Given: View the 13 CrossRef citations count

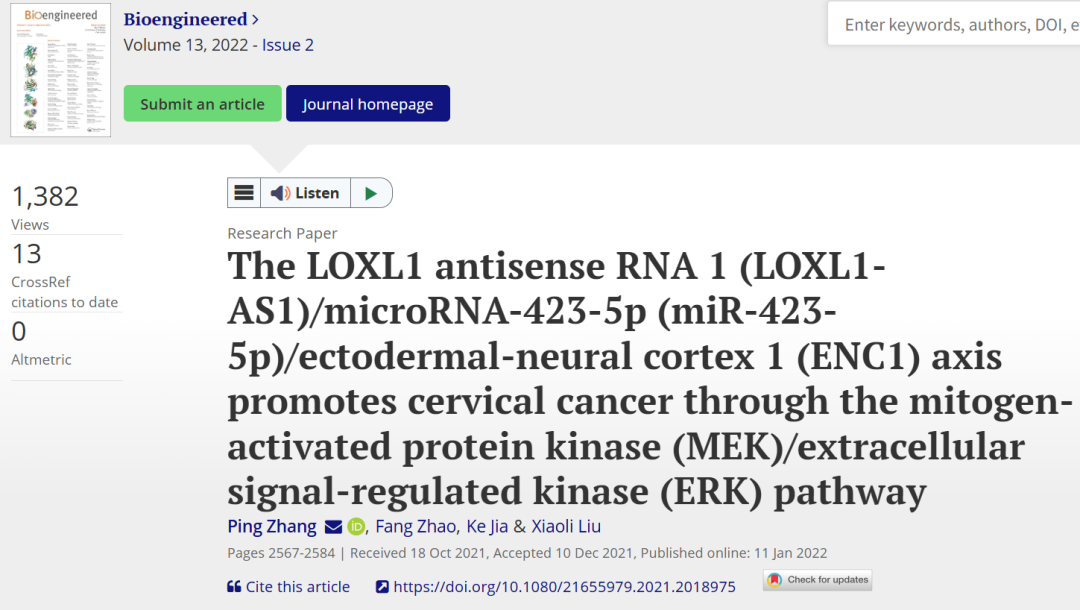Looking at the screenshot, I should [x=27, y=254].
